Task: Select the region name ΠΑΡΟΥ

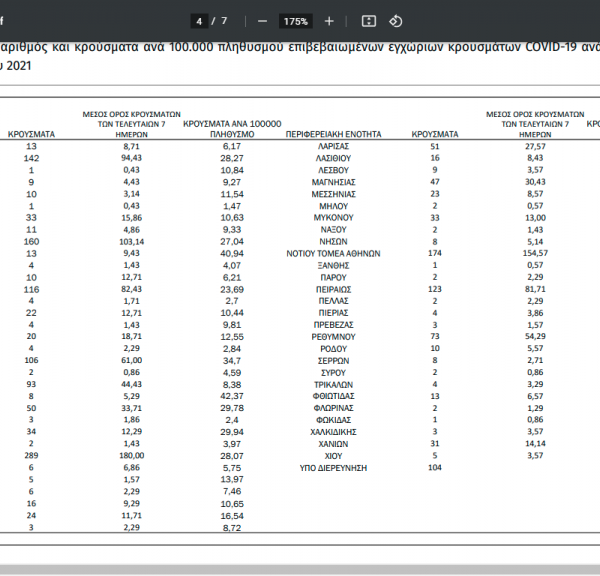Action: pyautogui.click(x=333, y=277)
